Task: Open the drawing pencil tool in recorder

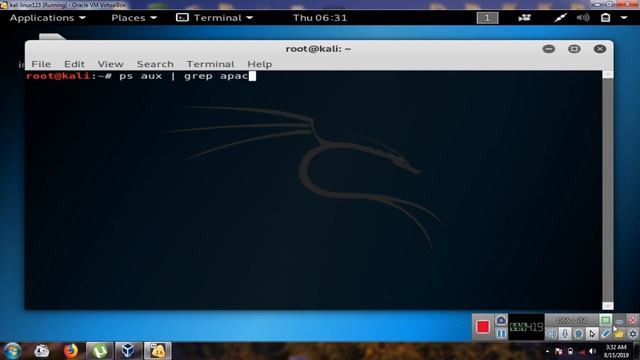Action: (606, 334)
